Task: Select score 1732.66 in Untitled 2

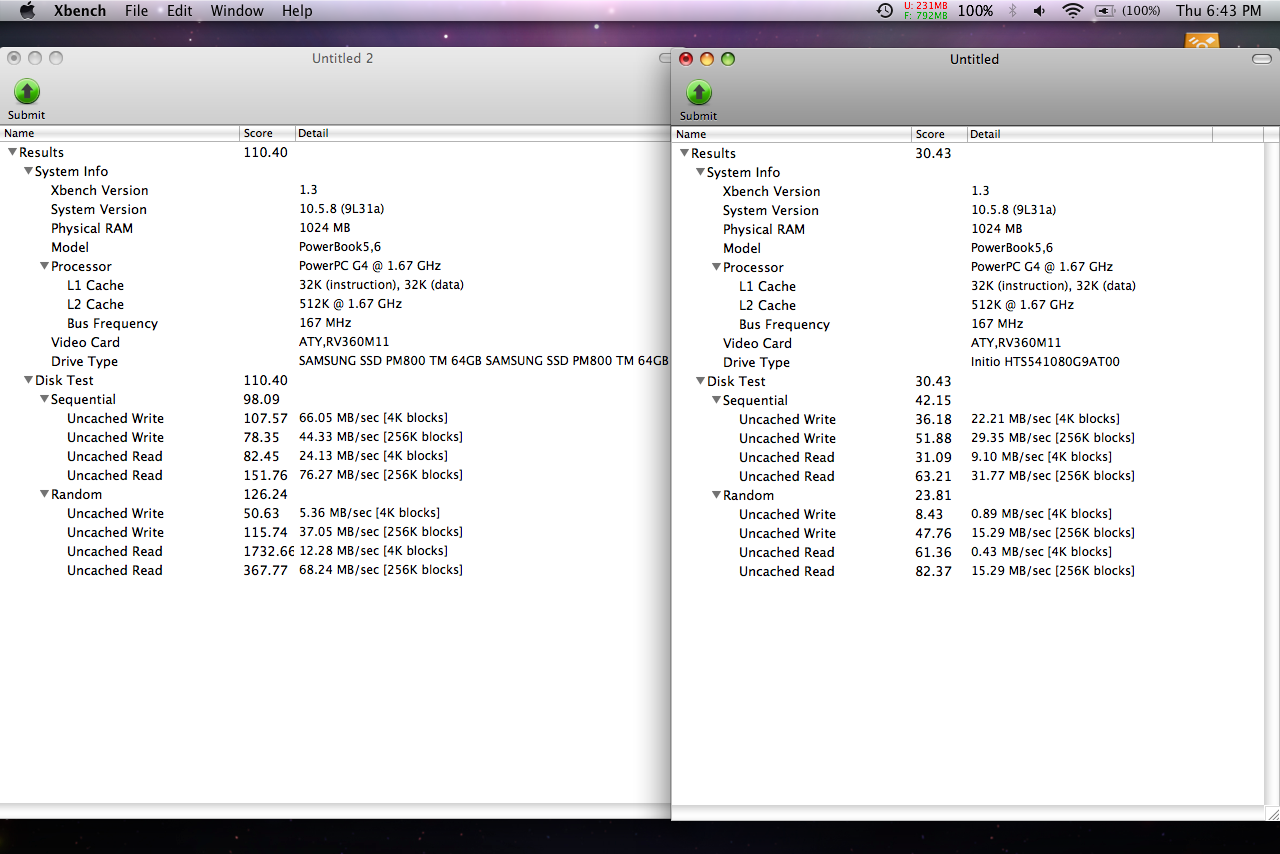Action: pos(269,551)
